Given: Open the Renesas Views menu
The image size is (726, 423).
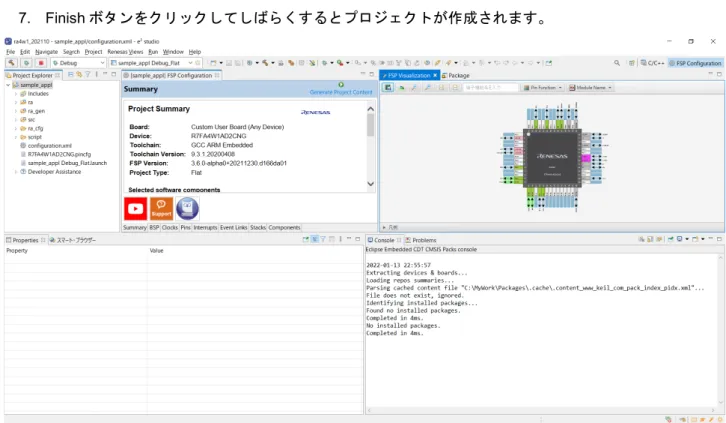Looking at the screenshot, I should point(125,52).
